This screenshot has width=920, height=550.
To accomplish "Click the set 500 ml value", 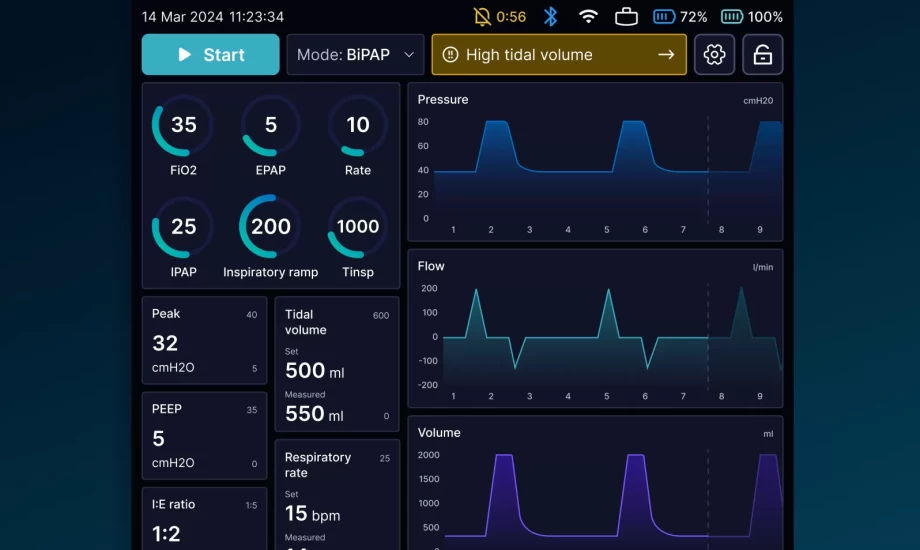I will (314, 371).
